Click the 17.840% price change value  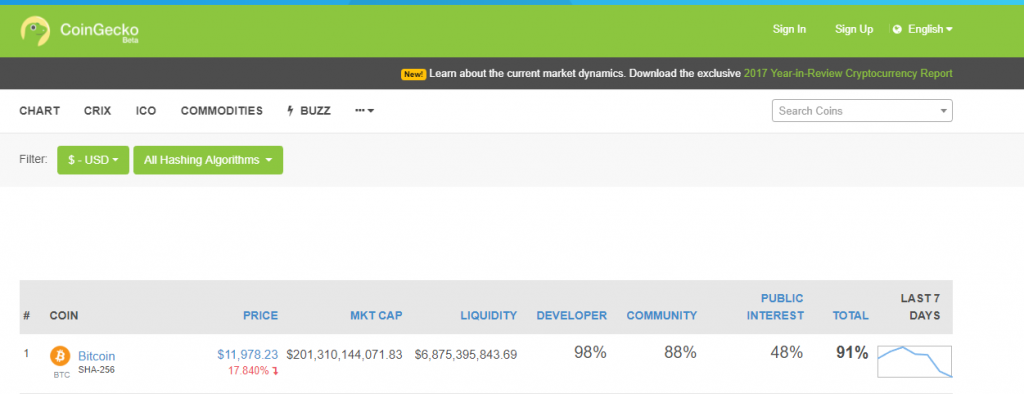(248, 370)
